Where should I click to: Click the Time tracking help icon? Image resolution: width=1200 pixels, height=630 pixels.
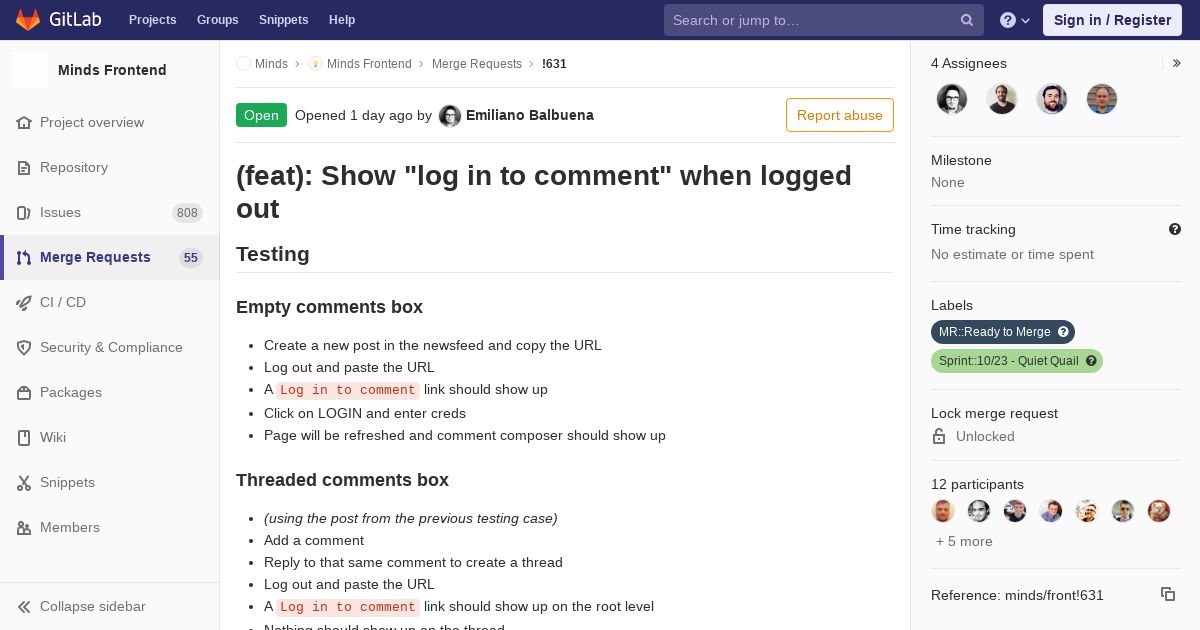1175,229
